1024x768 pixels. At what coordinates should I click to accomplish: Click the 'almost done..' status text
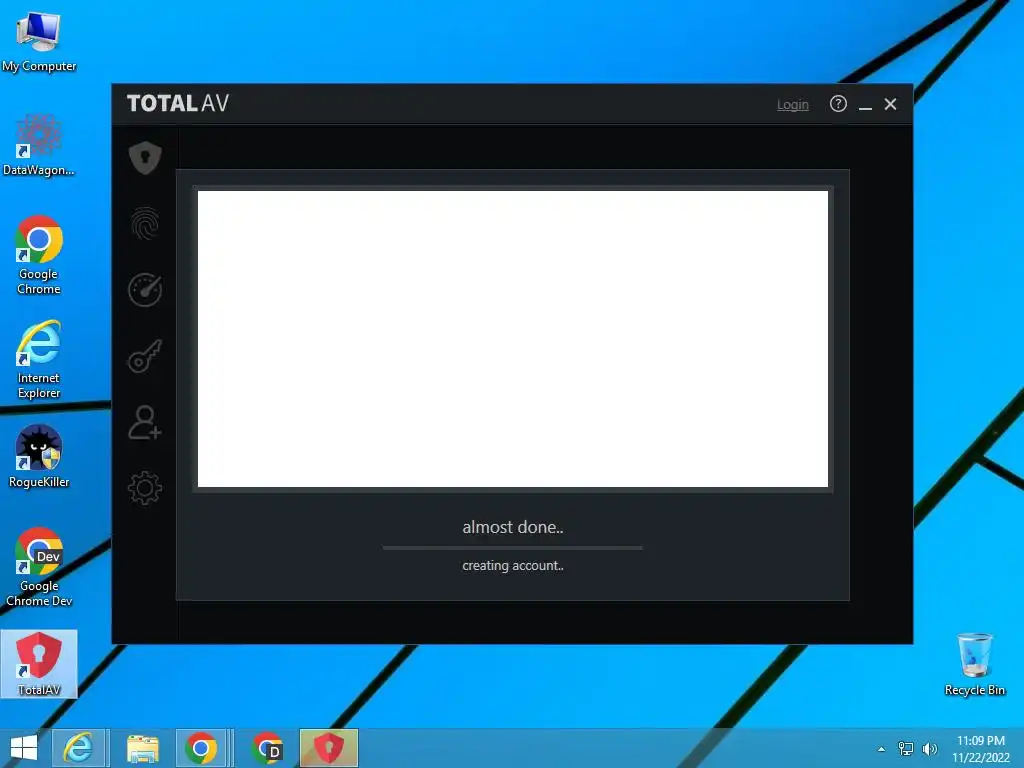point(513,527)
